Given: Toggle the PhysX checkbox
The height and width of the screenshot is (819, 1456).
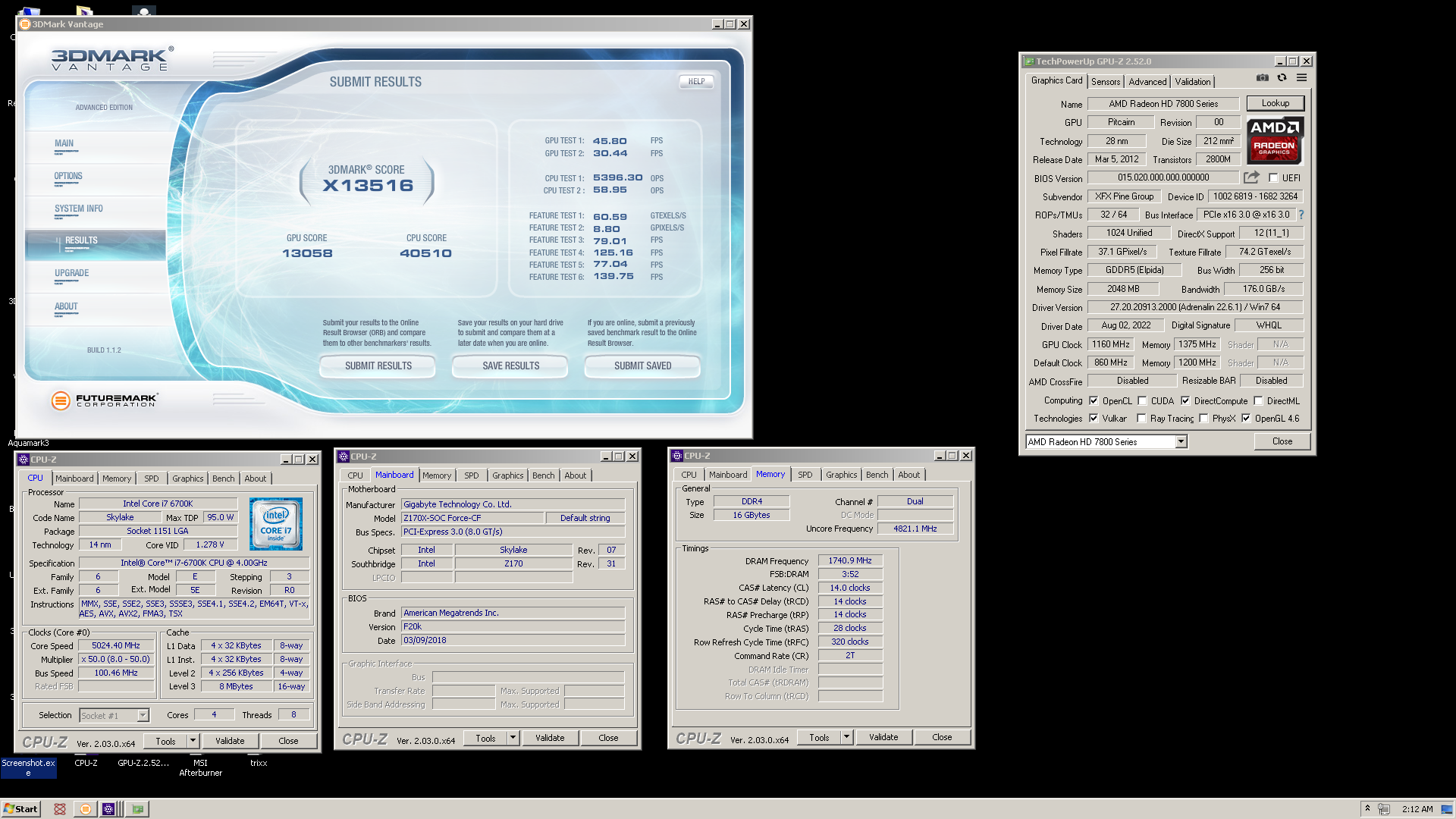Looking at the screenshot, I should tap(1203, 419).
